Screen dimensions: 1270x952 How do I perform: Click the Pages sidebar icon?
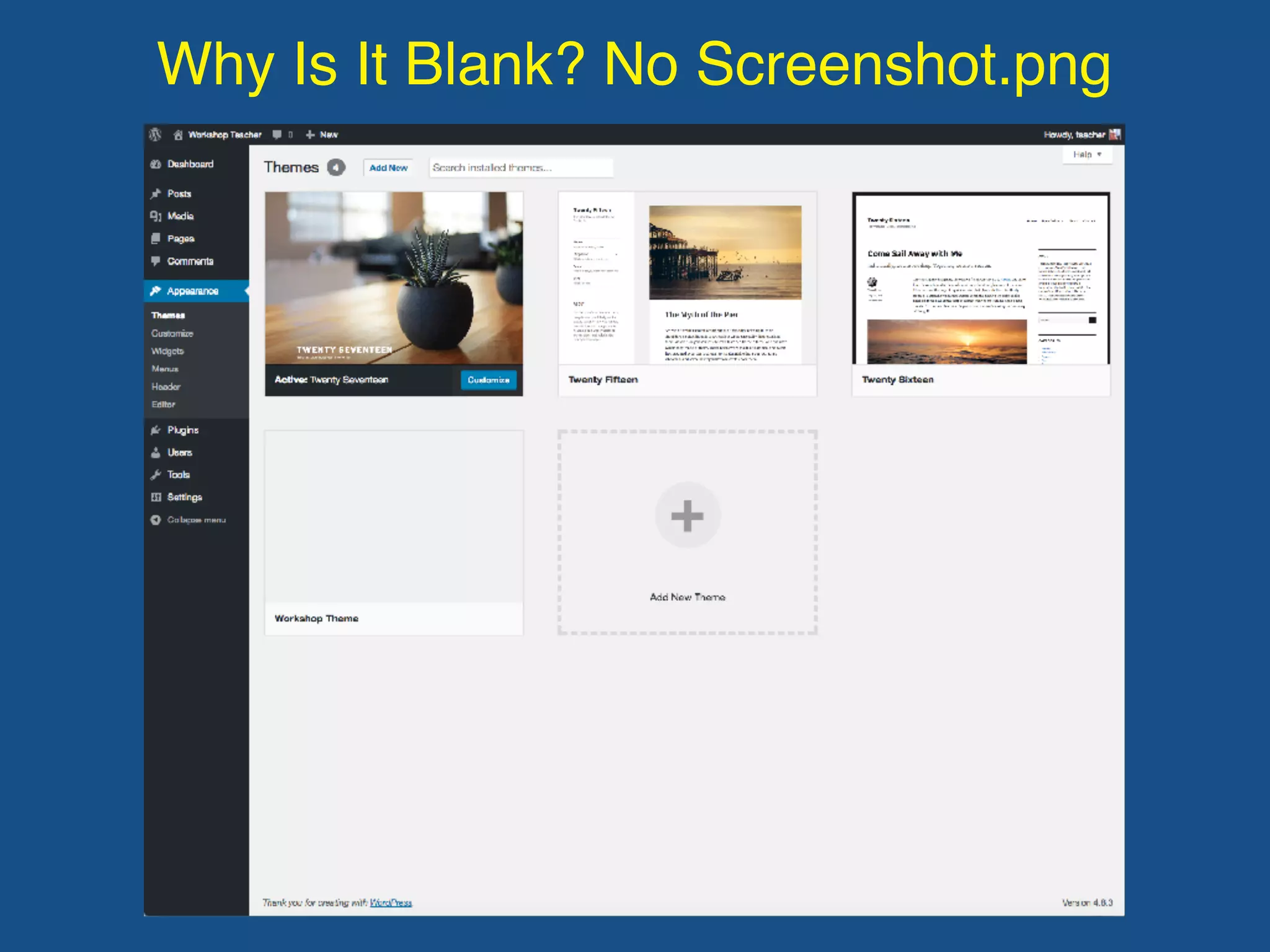(x=156, y=239)
